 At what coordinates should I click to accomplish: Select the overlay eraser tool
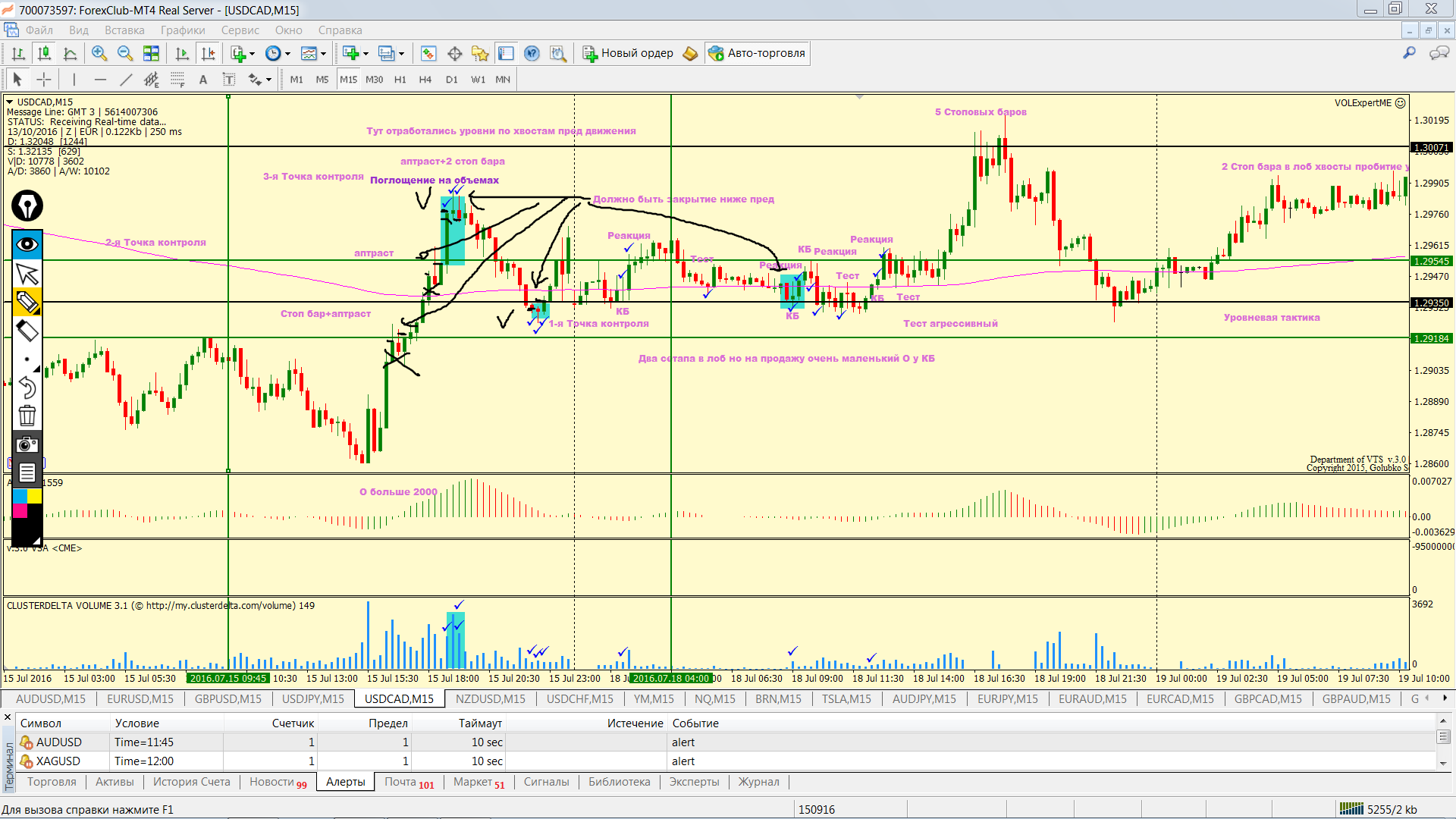point(27,331)
